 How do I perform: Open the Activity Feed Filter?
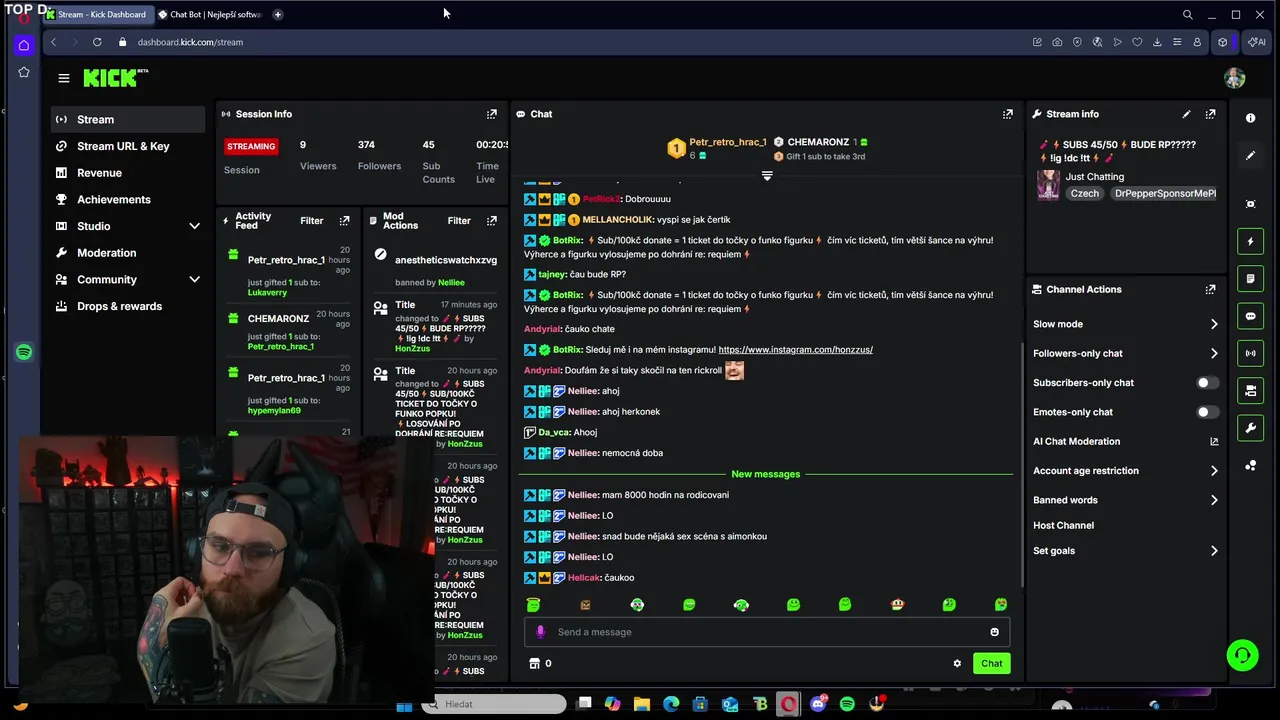point(312,221)
